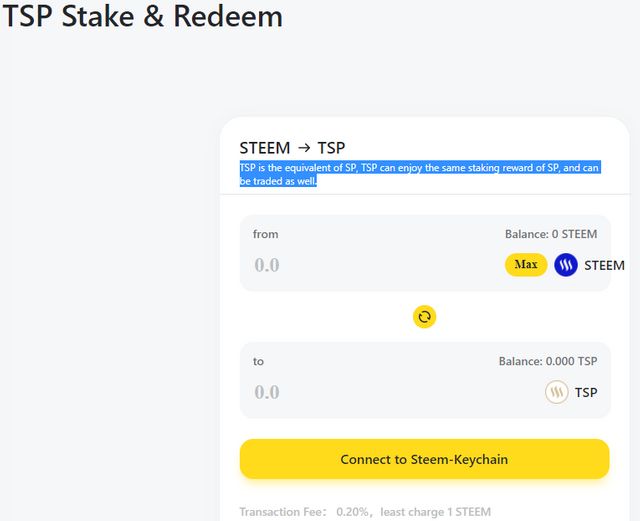This screenshot has height=521, width=640.
Task: Connect to Steem-Keychain
Action: [424, 459]
